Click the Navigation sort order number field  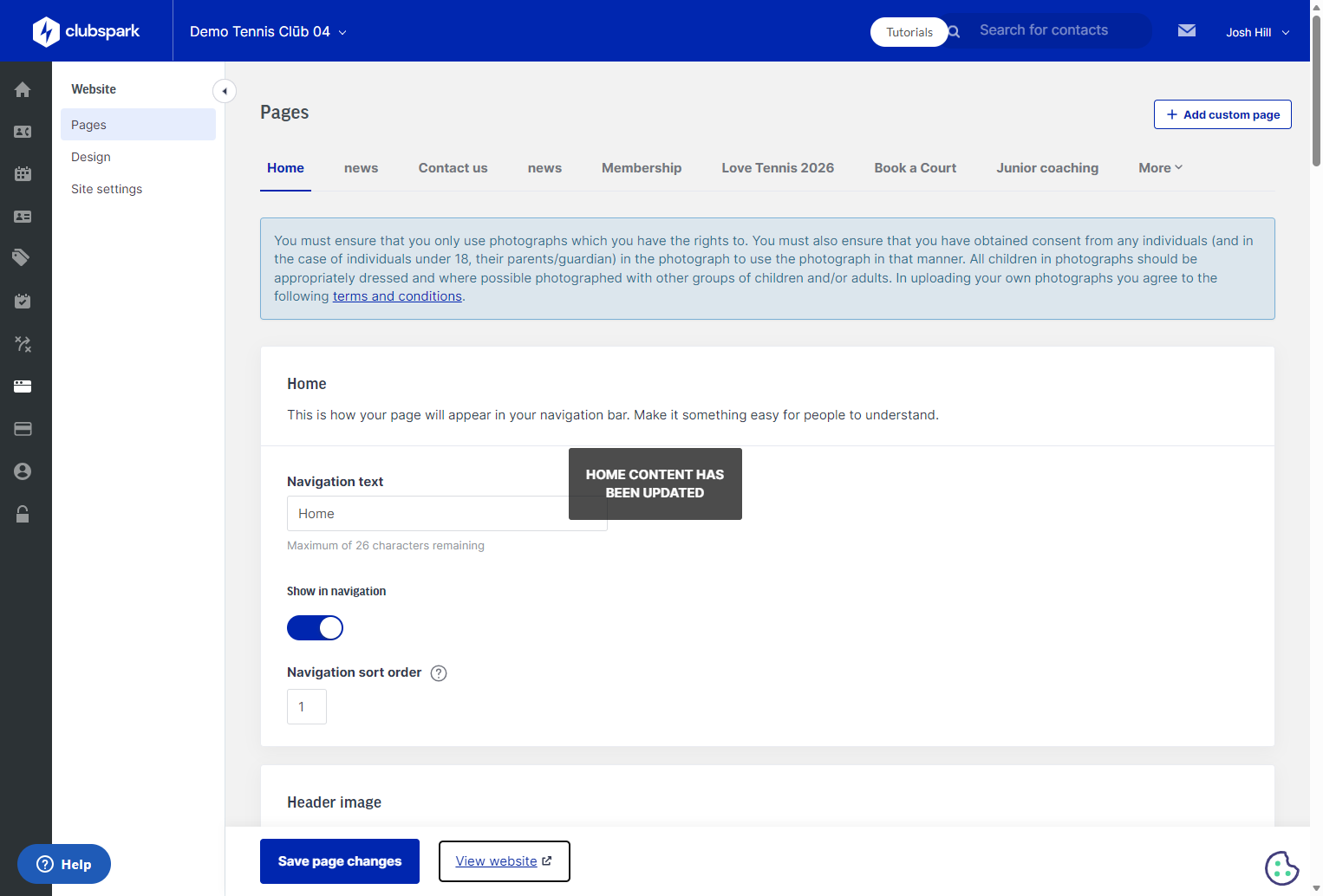click(307, 707)
